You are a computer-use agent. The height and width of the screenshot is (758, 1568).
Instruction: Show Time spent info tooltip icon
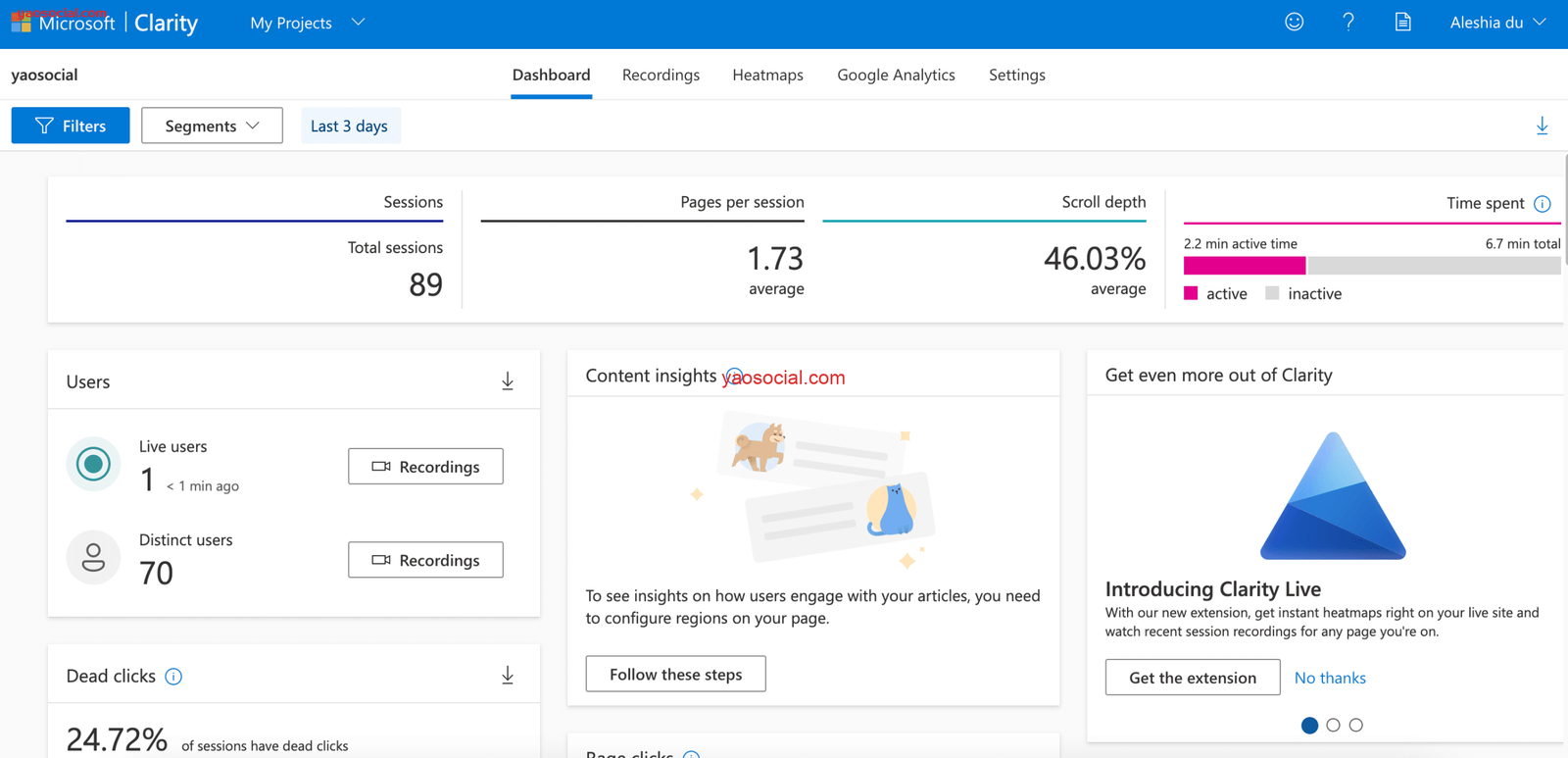coord(1543,204)
